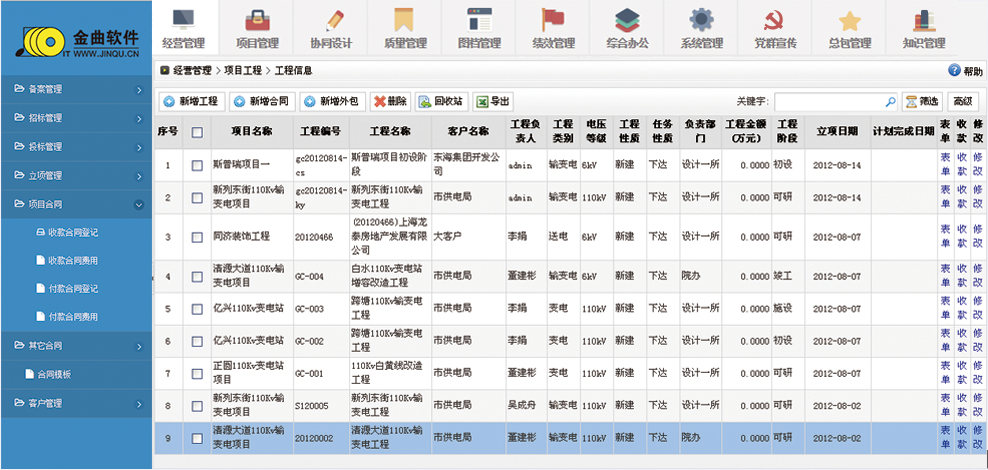The image size is (988, 470).
Task: Tick the checkbox for 斯普瑞项目一 row
Action: coord(197,165)
